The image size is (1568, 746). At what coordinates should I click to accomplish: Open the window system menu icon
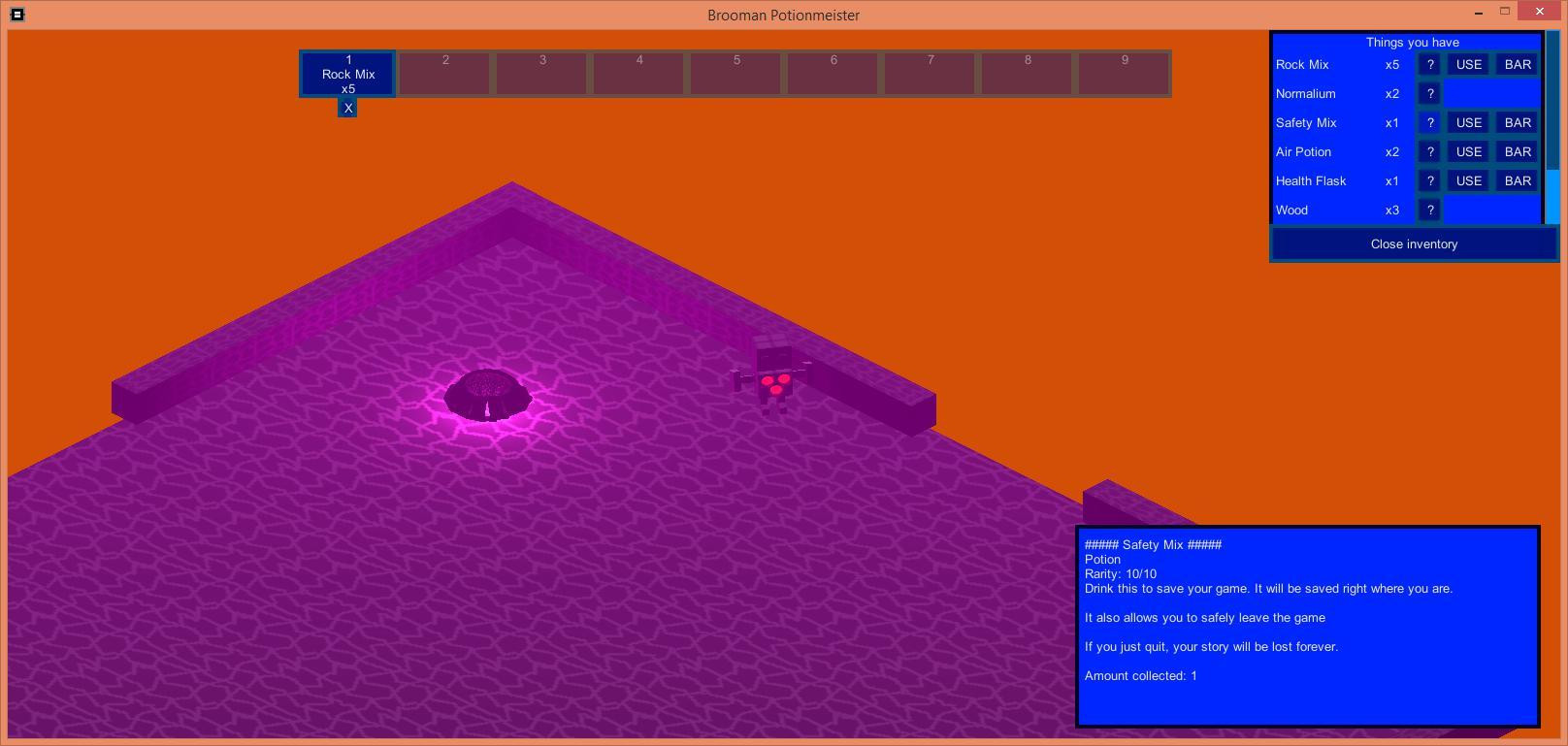[x=16, y=15]
